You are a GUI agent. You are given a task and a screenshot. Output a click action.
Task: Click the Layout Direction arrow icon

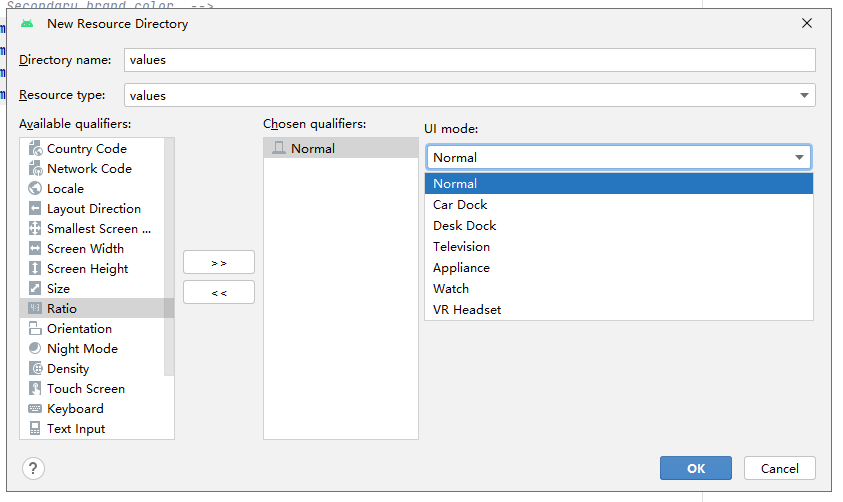click(x=35, y=208)
